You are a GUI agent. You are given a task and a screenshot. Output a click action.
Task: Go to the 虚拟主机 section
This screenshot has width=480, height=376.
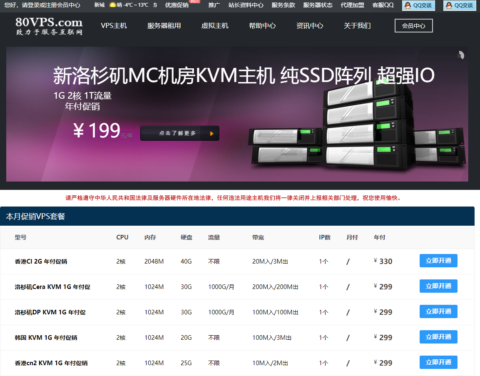[215, 26]
